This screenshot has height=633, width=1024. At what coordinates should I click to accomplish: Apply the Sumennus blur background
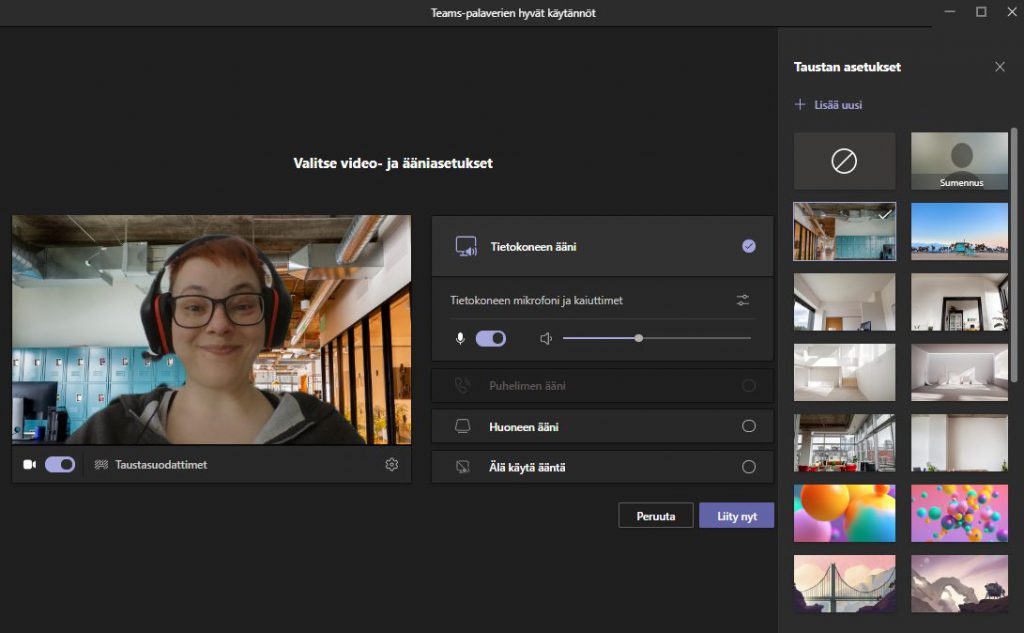pyautogui.click(x=959, y=161)
